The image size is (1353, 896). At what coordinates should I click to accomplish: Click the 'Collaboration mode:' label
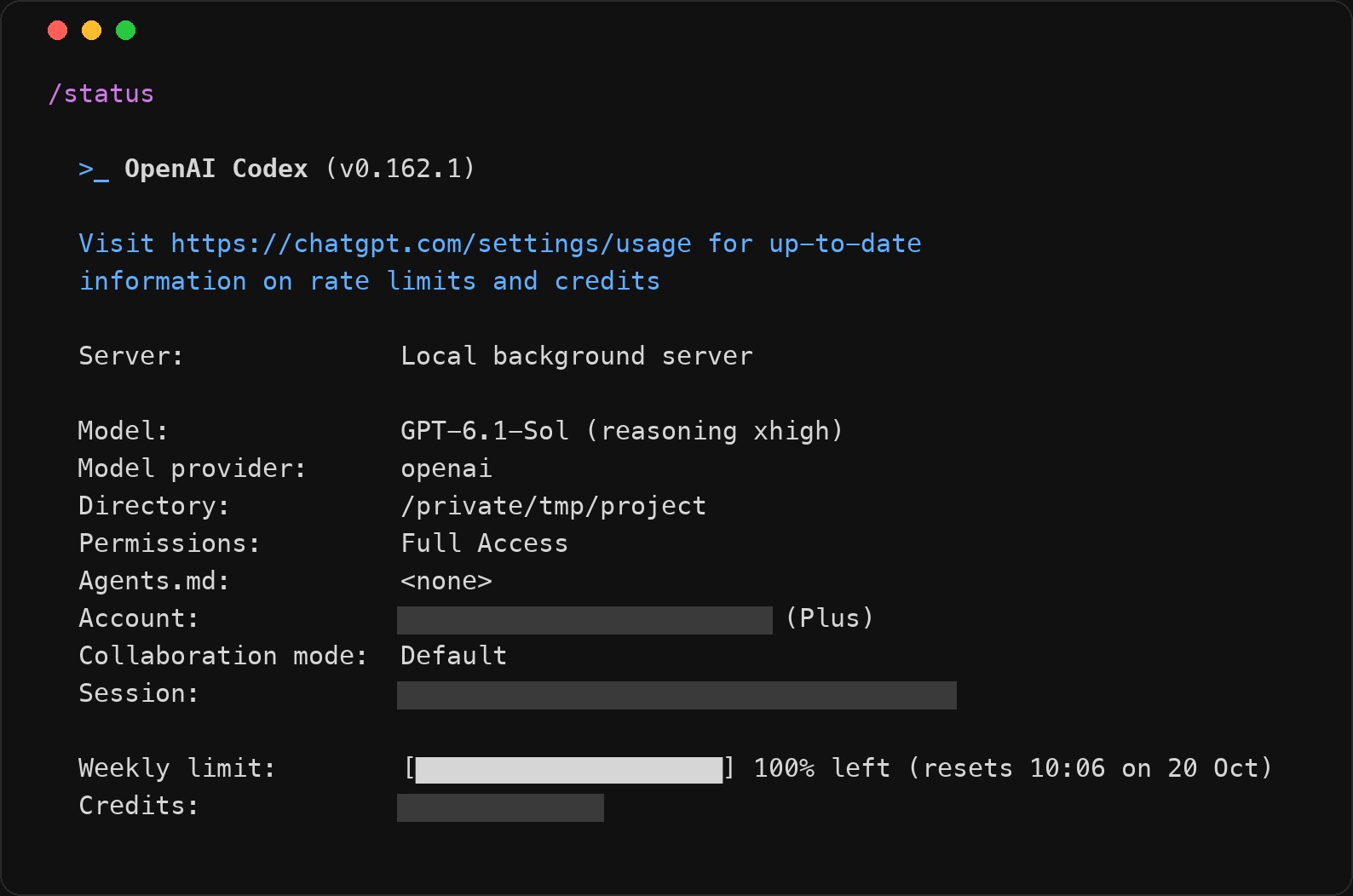223,656
